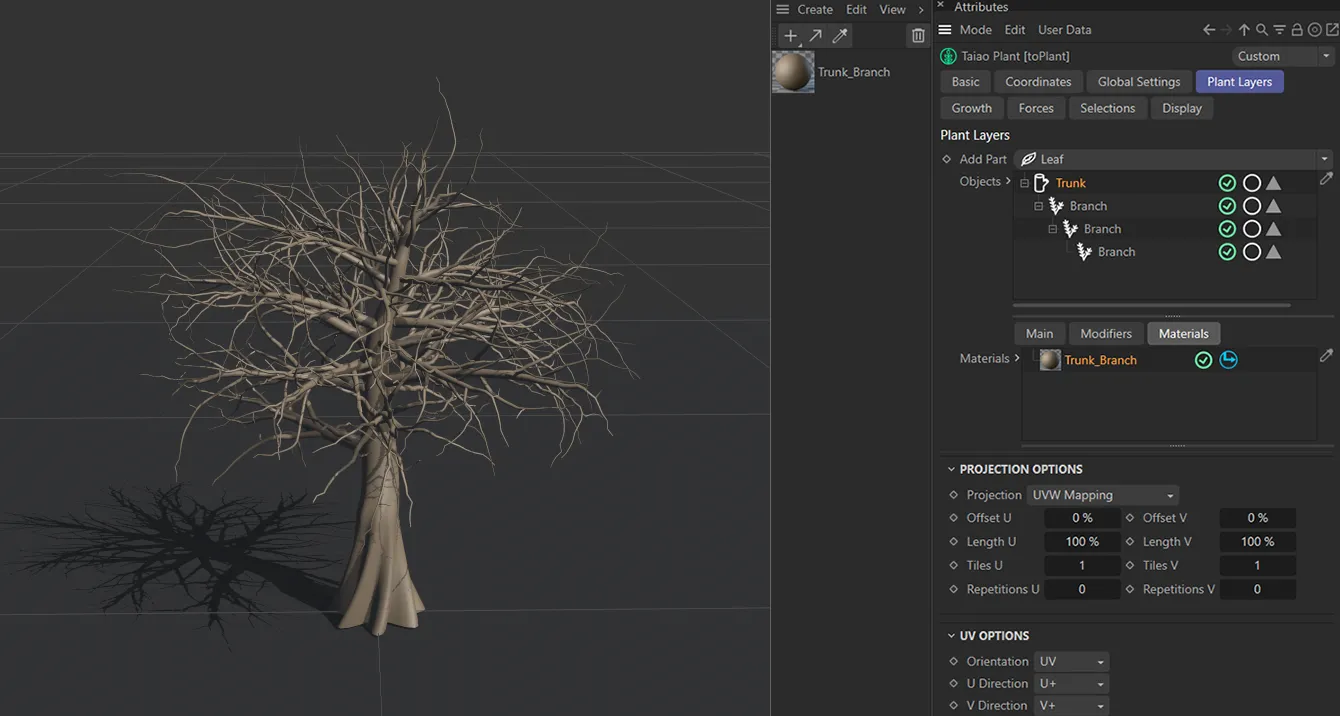The width and height of the screenshot is (1340, 716).
Task: Click the add material plus icon
Action: click(790, 35)
